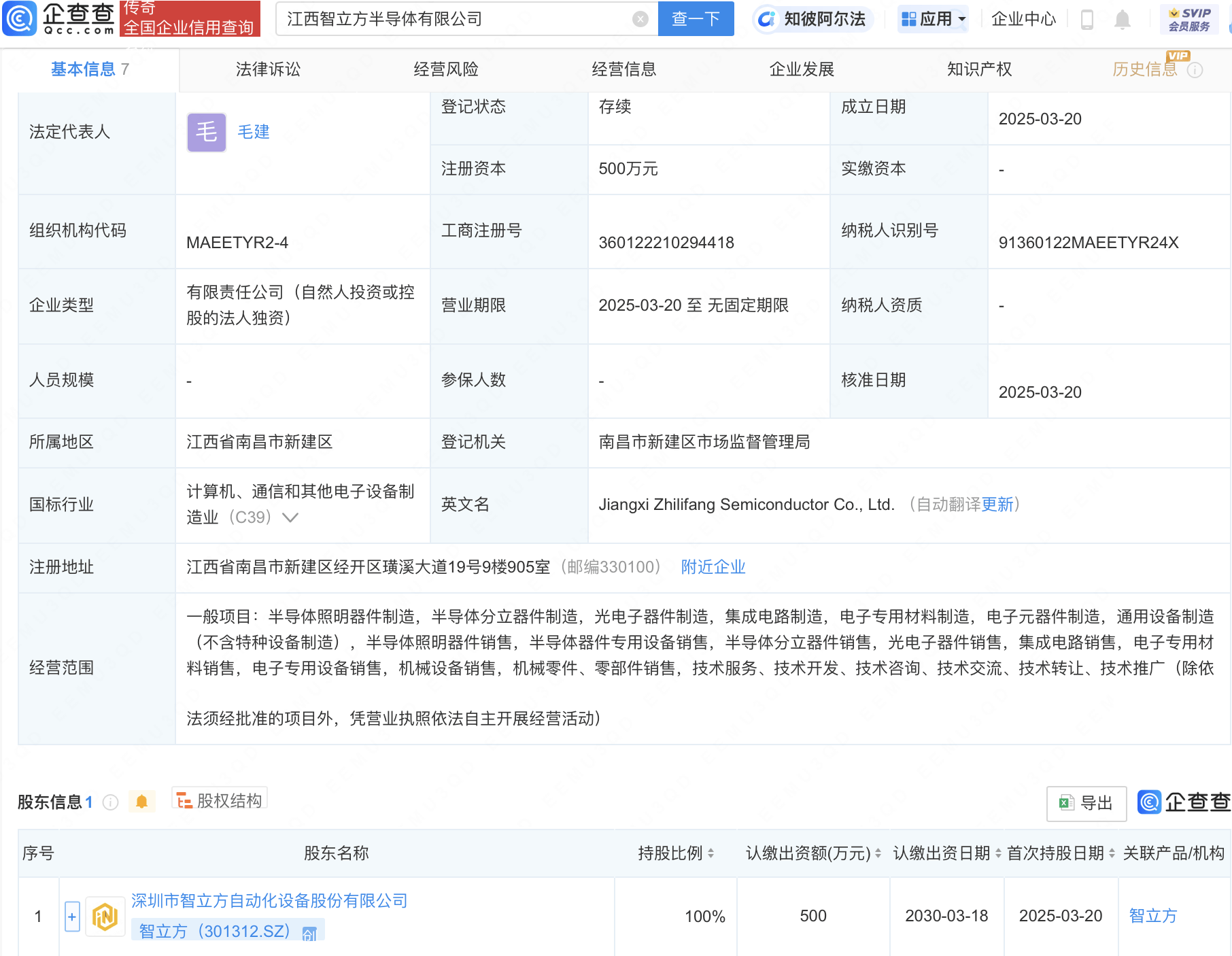Switch to the 经营信息 tab
The image size is (1232, 956).
tap(624, 69)
